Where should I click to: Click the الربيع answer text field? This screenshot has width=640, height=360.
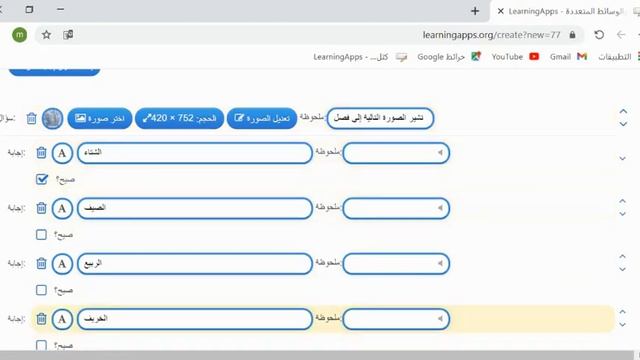tap(195, 264)
